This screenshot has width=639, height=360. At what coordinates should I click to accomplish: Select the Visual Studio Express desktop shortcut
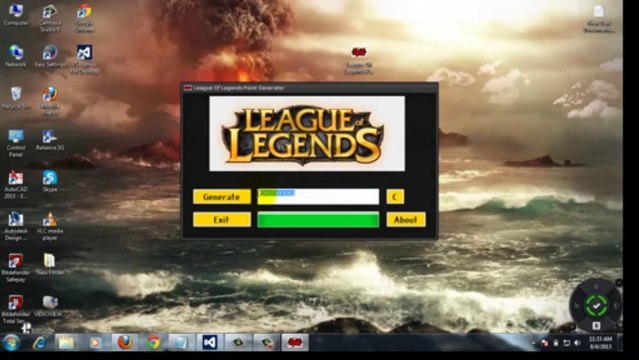click(84, 60)
